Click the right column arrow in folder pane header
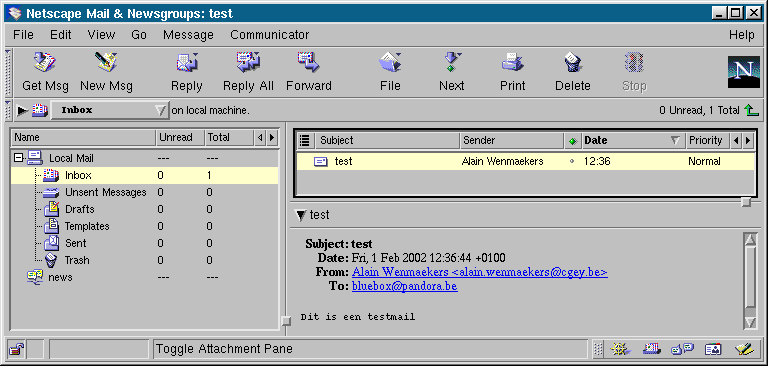This screenshot has height=366, width=768. point(272,138)
